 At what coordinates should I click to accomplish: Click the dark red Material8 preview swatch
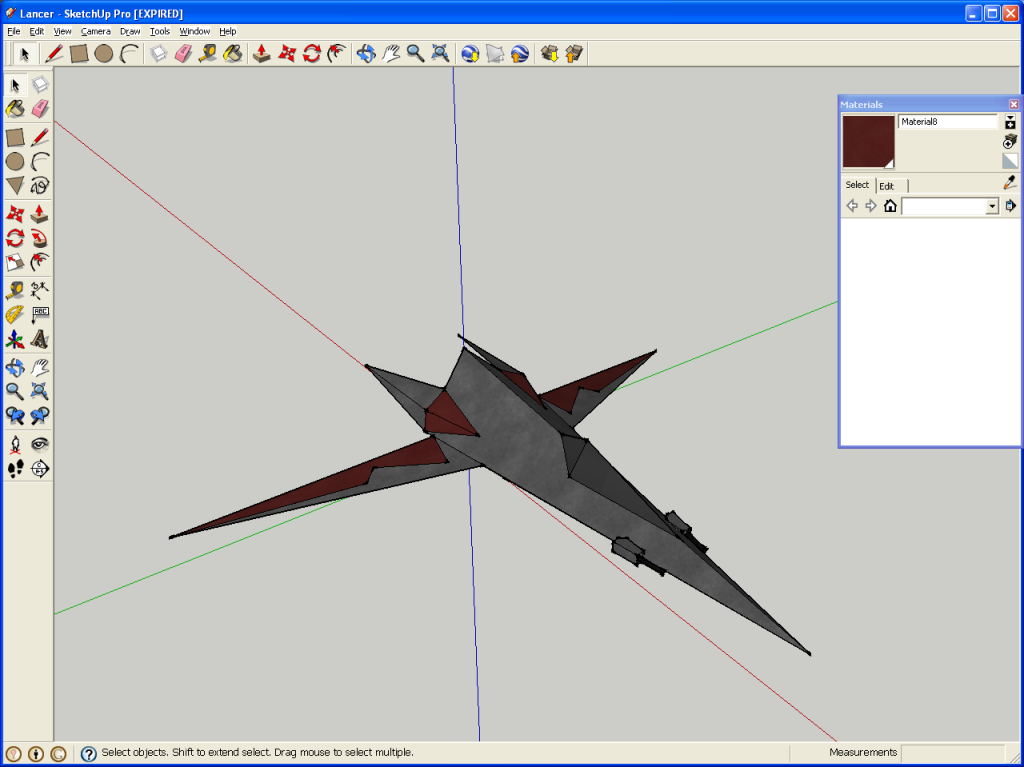[868, 142]
